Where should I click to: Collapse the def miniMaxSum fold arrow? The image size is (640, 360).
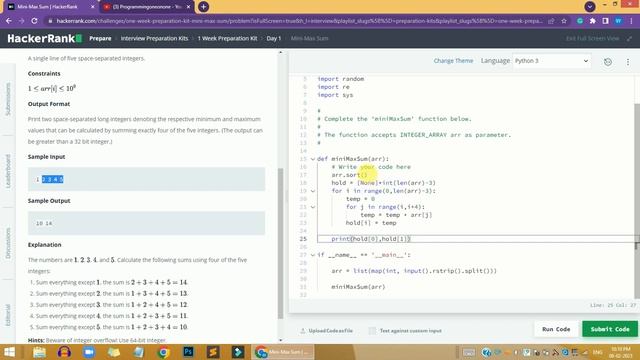click(x=313, y=159)
